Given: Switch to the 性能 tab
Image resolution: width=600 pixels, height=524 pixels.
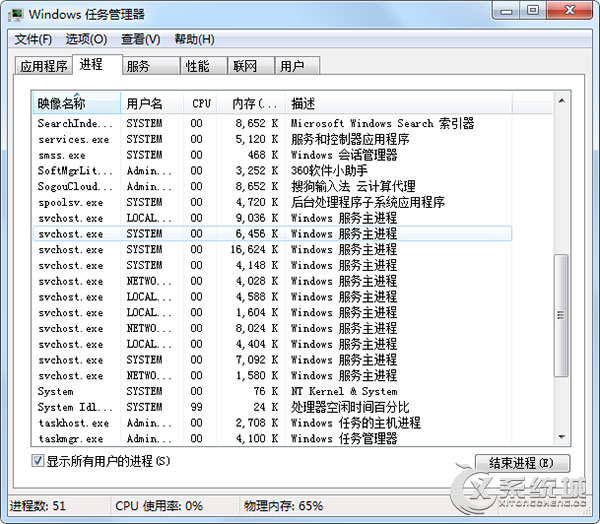Looking at the screenshot, I should (x=204, y=66).
